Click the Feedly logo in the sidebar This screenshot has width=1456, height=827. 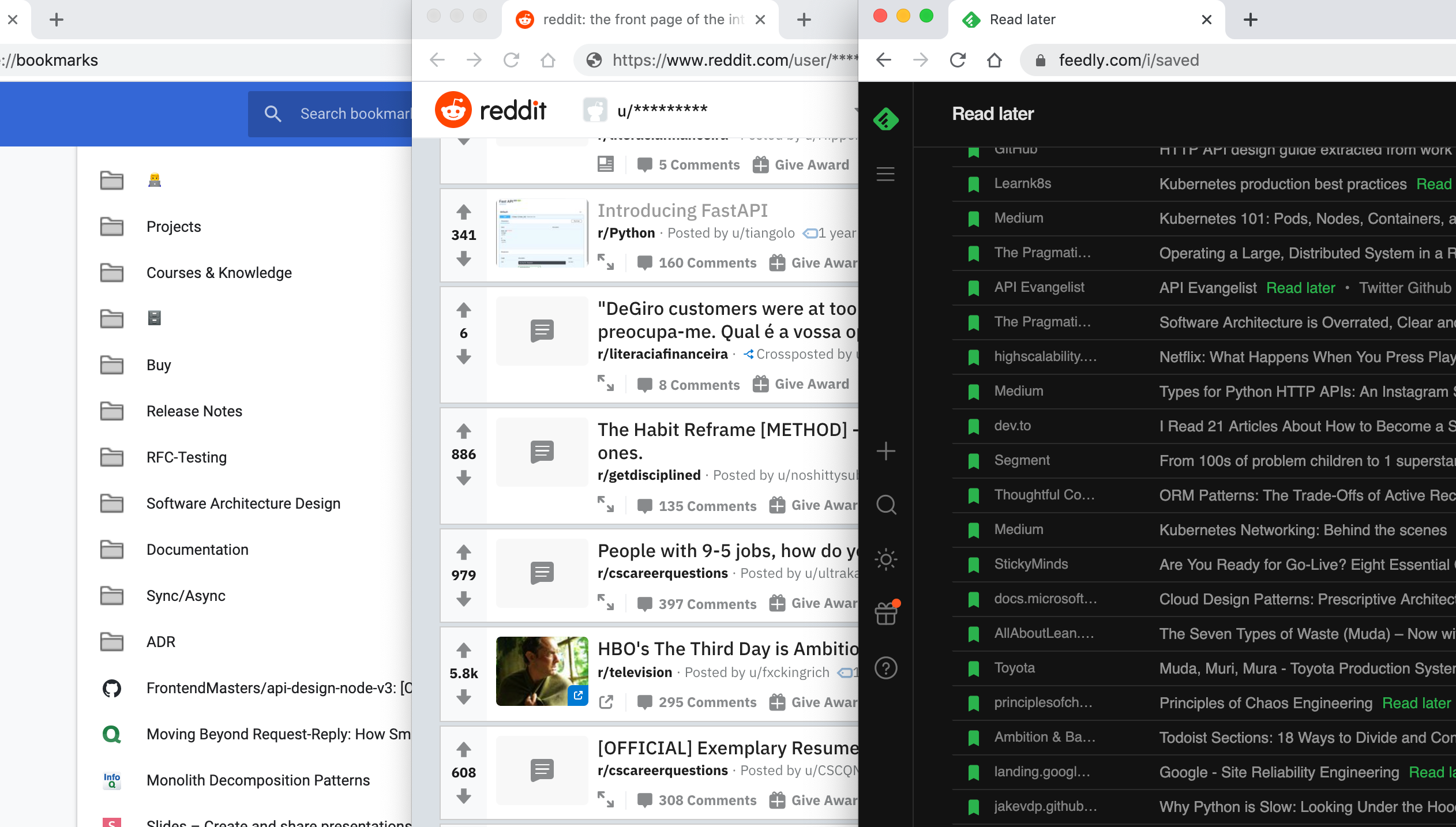click(x=885, y=119)
